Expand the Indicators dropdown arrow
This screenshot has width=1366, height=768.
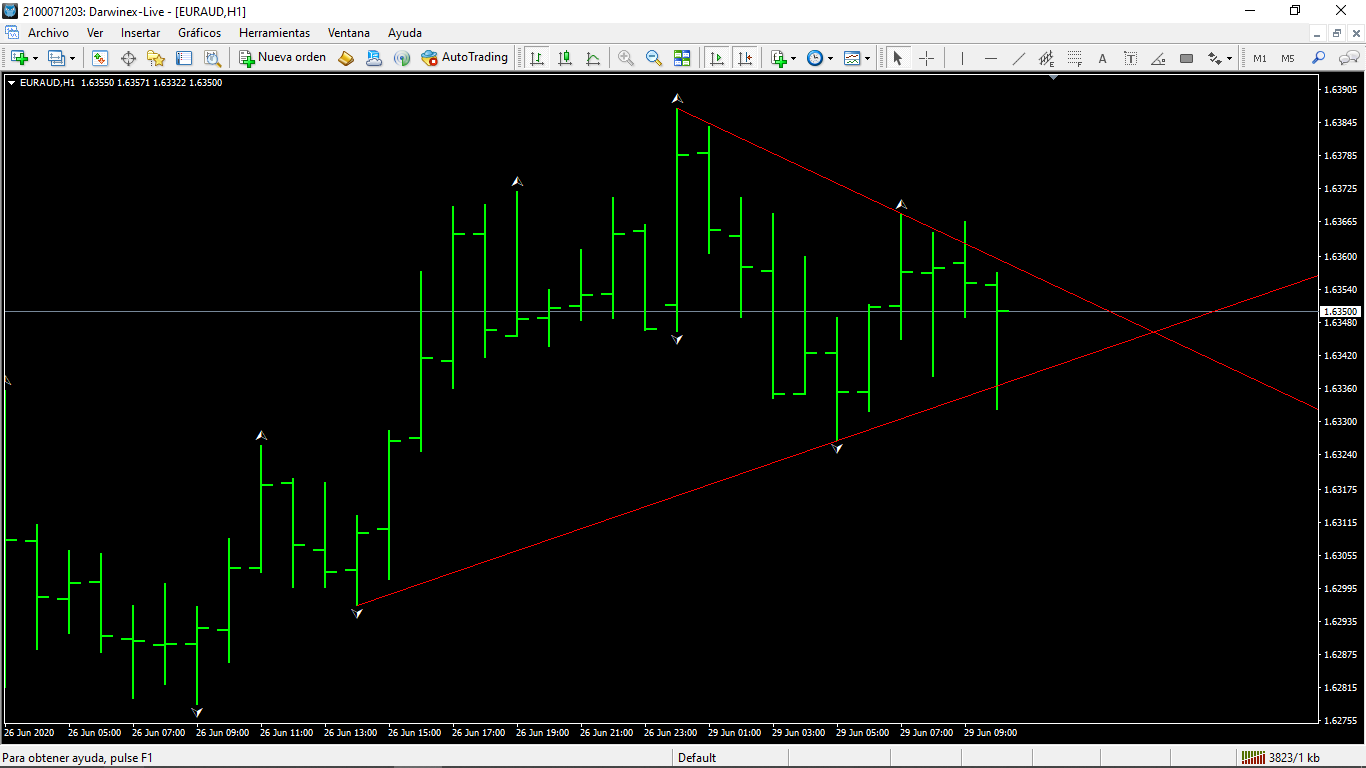point(794,58)
